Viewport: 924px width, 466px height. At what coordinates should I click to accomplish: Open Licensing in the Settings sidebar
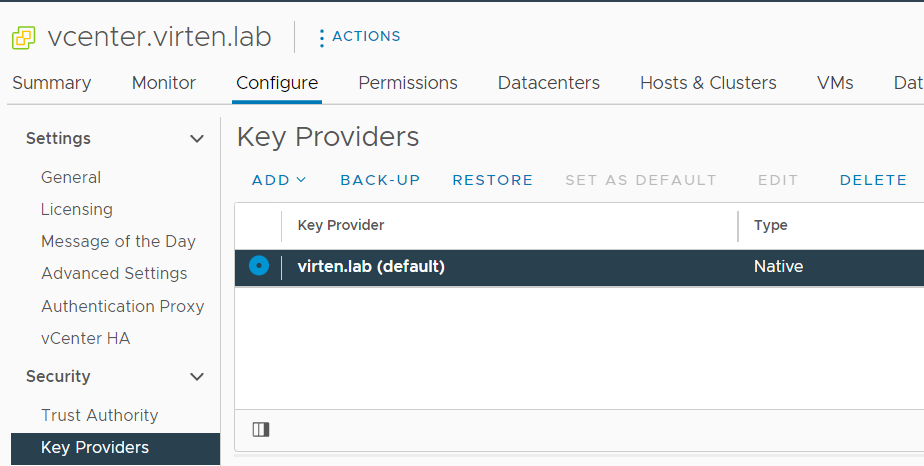tap(77, 210)
